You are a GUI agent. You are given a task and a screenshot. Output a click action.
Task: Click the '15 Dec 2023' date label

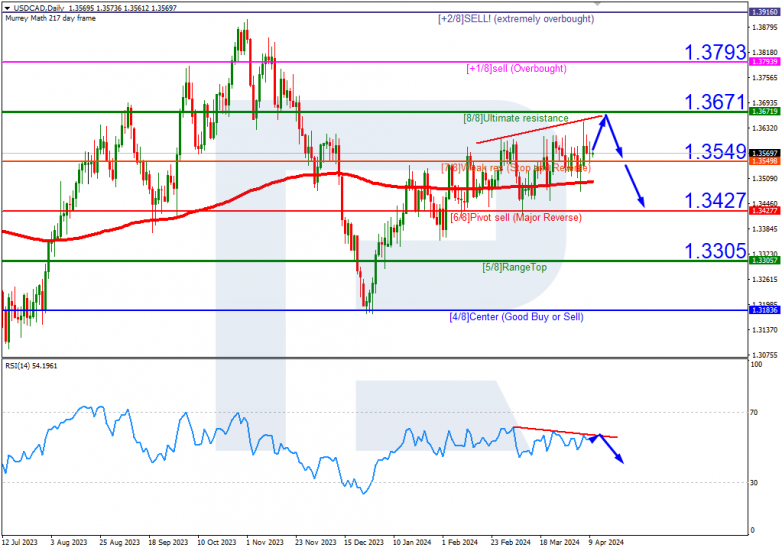(x=364, y=543)
